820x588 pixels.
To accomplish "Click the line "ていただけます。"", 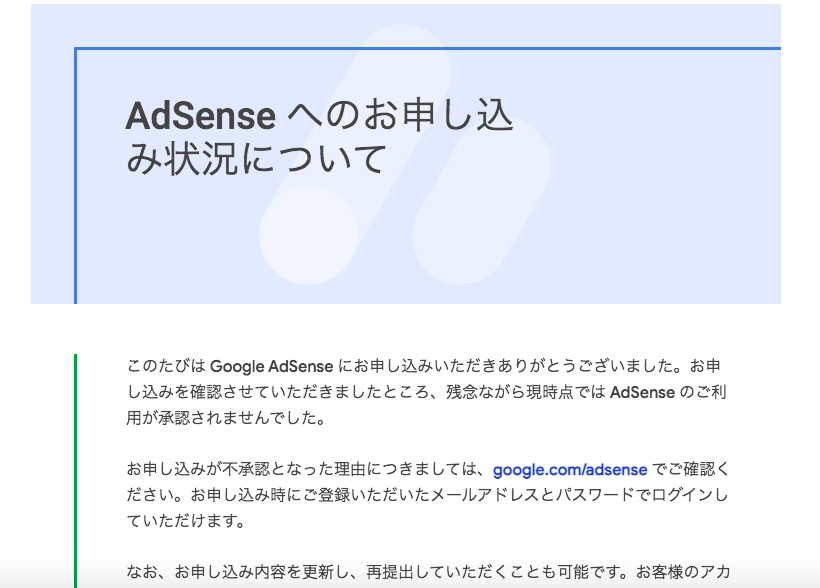I will [186, 521].
